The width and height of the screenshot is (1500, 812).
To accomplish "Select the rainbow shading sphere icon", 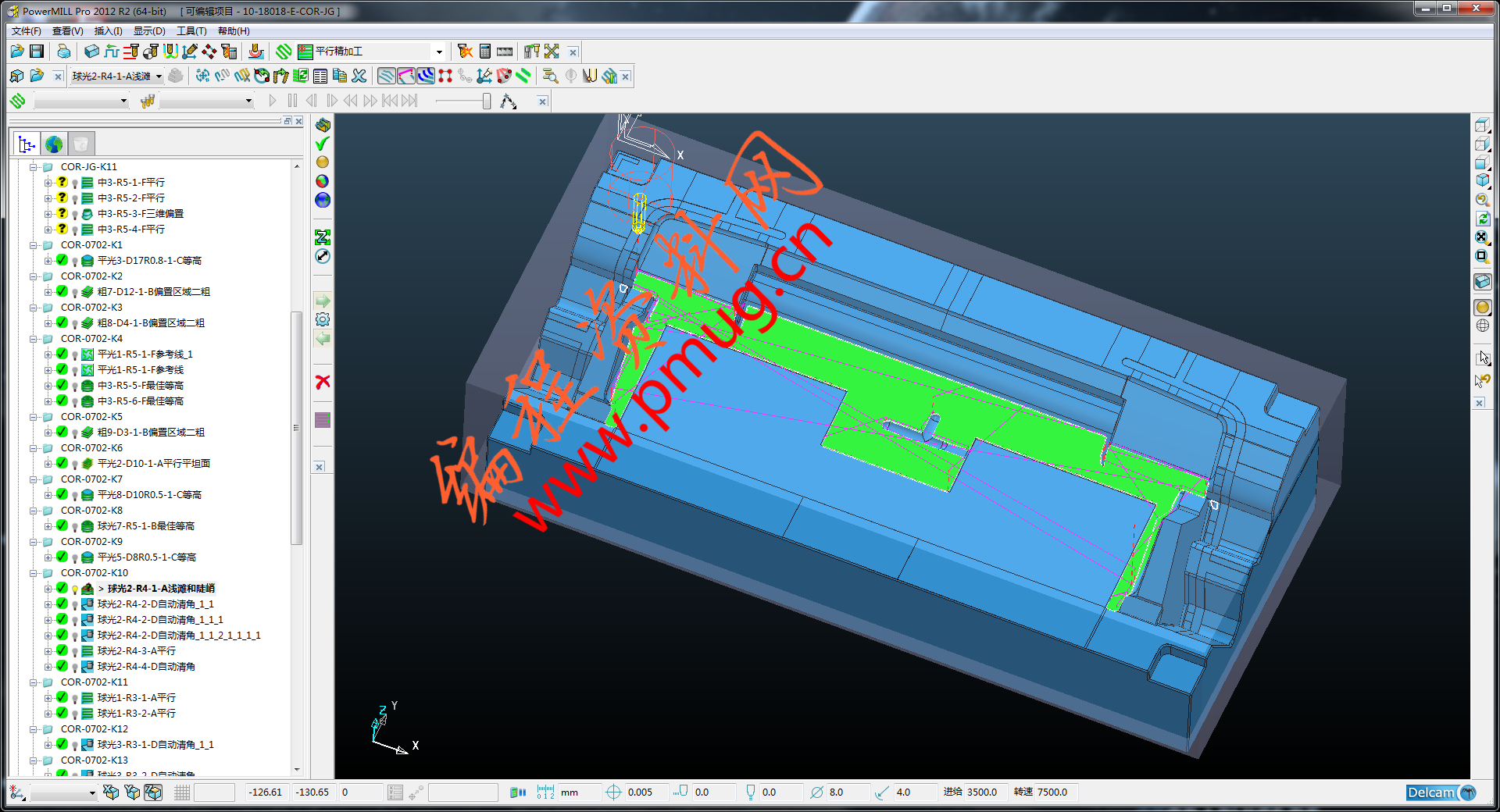I will pos(323,181).
